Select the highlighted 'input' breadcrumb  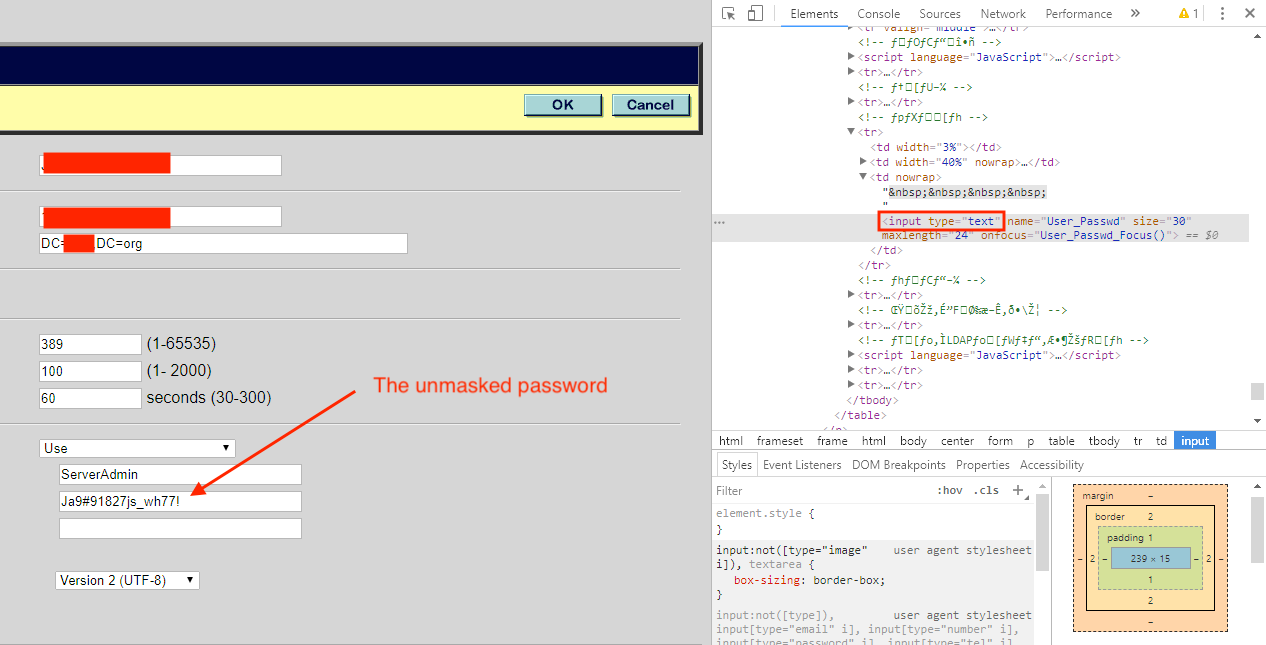[x=1195, y=441]
